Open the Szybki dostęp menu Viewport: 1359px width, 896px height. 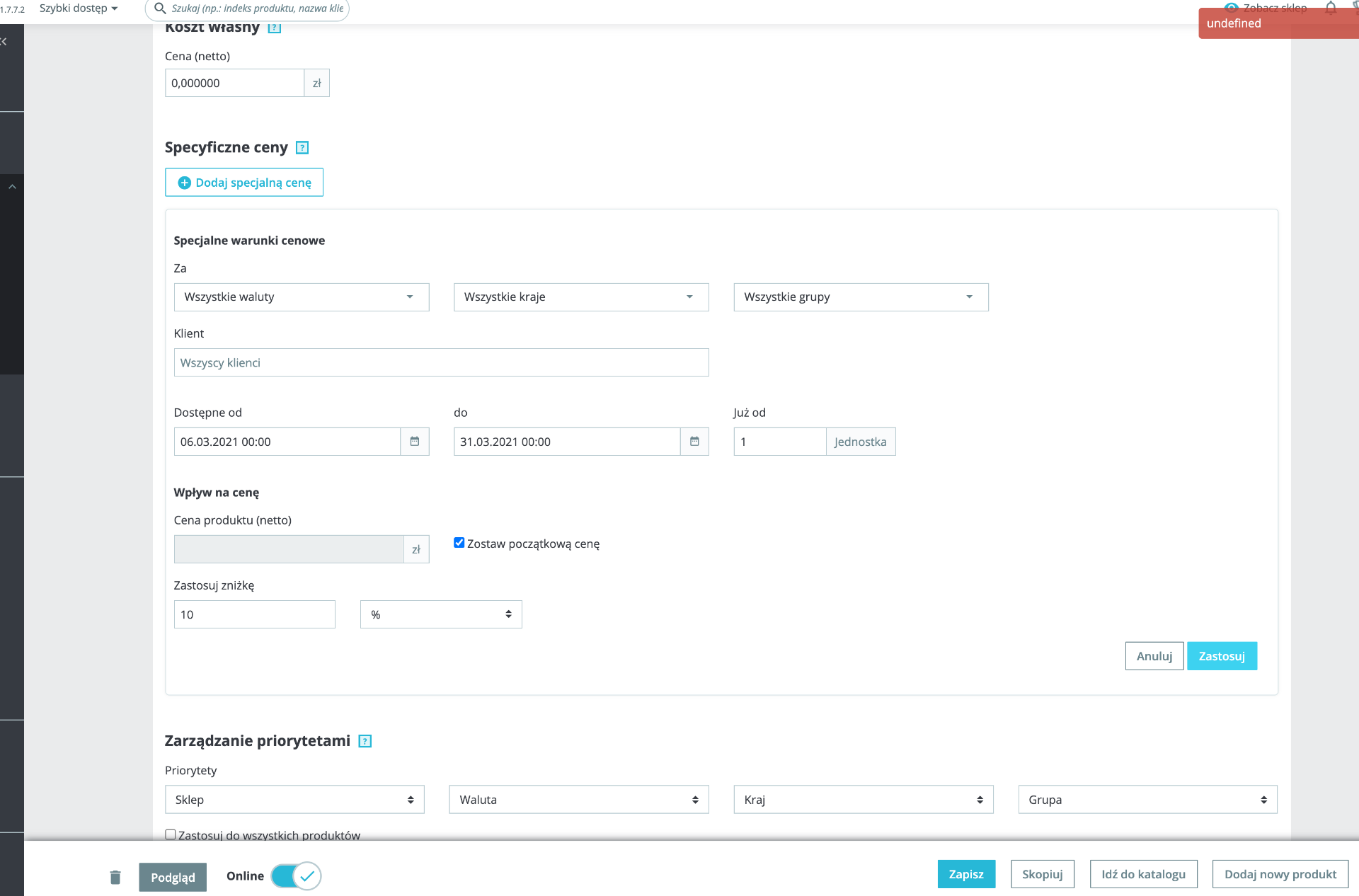pyautogui.click(x=79, y=8)
